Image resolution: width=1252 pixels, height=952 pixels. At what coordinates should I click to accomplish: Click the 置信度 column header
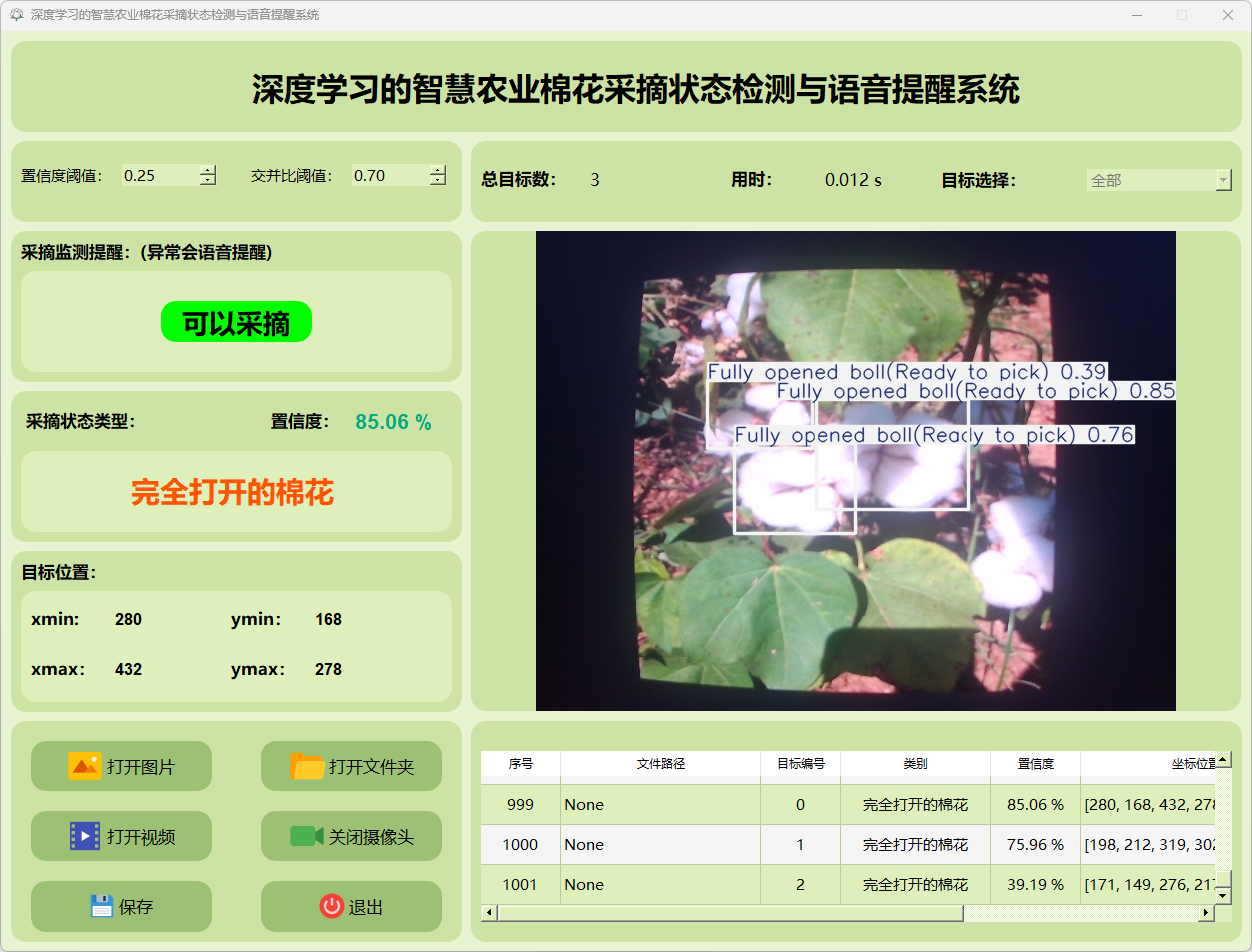pos(1035,763)
